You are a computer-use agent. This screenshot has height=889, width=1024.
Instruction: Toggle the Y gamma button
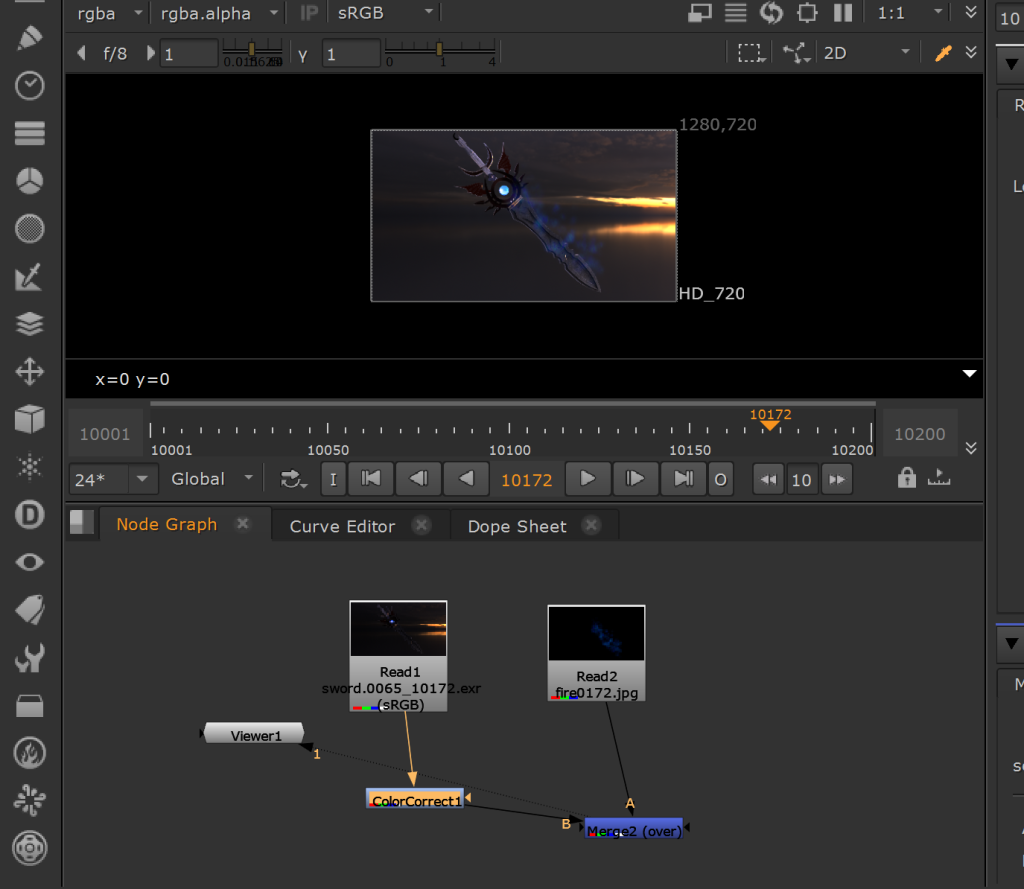(302, 55)
